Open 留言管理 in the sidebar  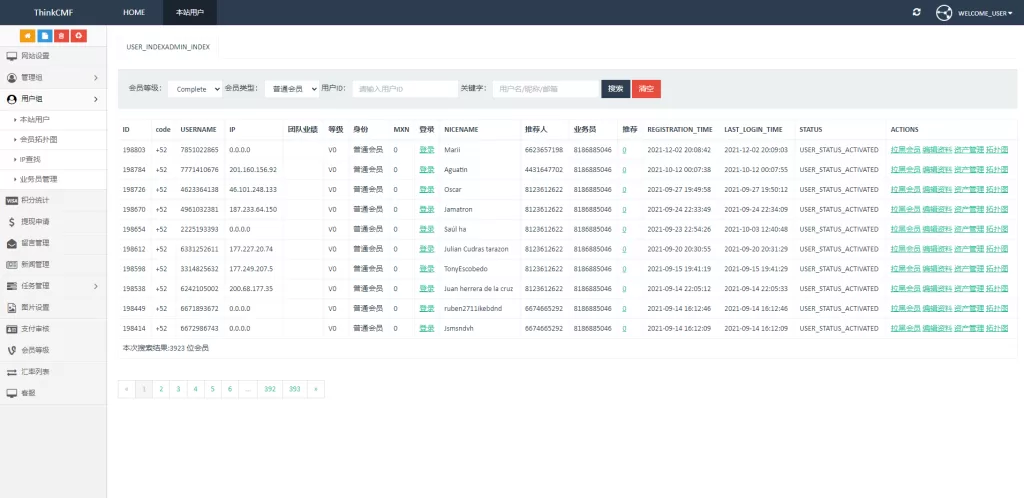click(x=35, y=243)
